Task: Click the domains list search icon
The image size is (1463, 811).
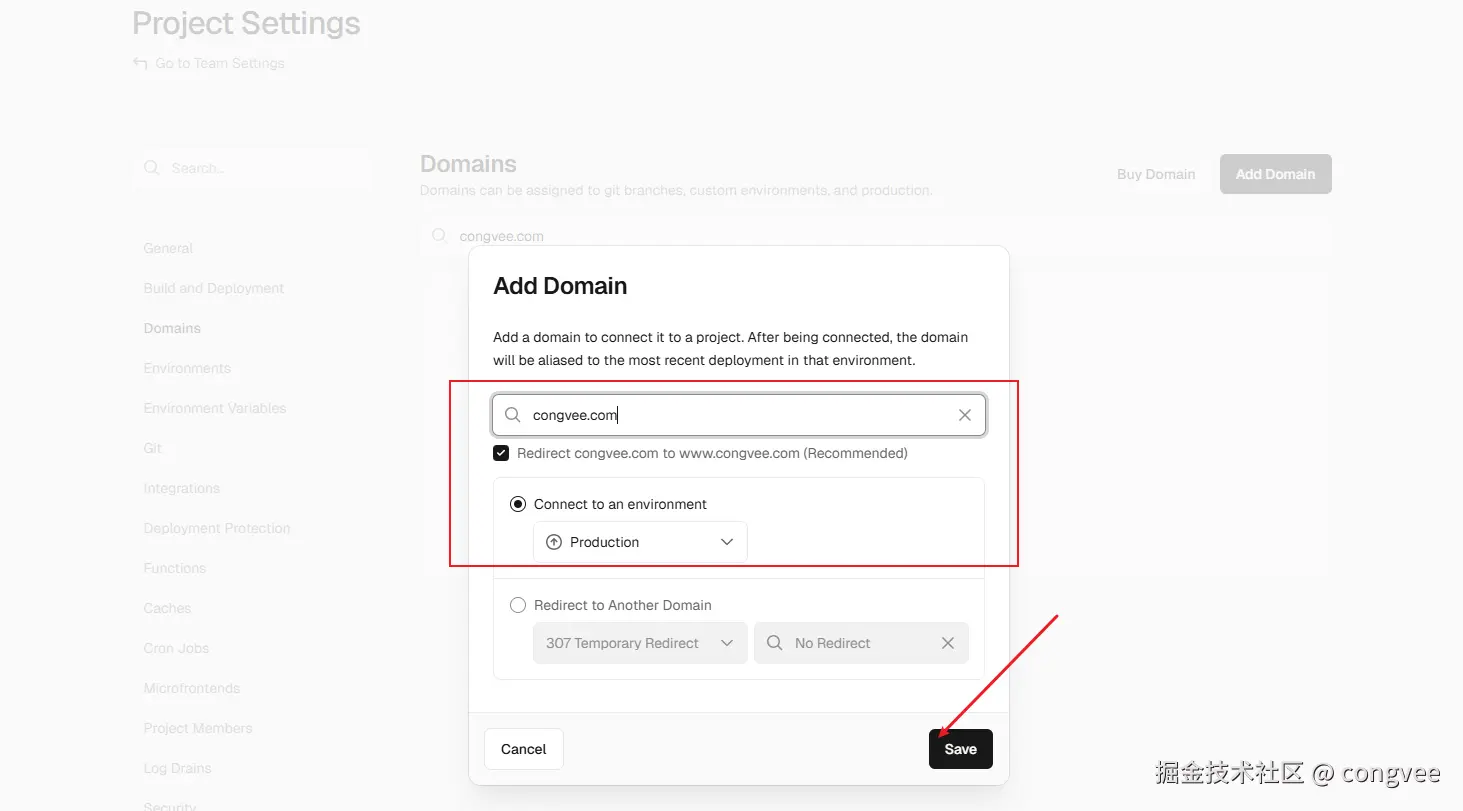Action: [438, 236]
